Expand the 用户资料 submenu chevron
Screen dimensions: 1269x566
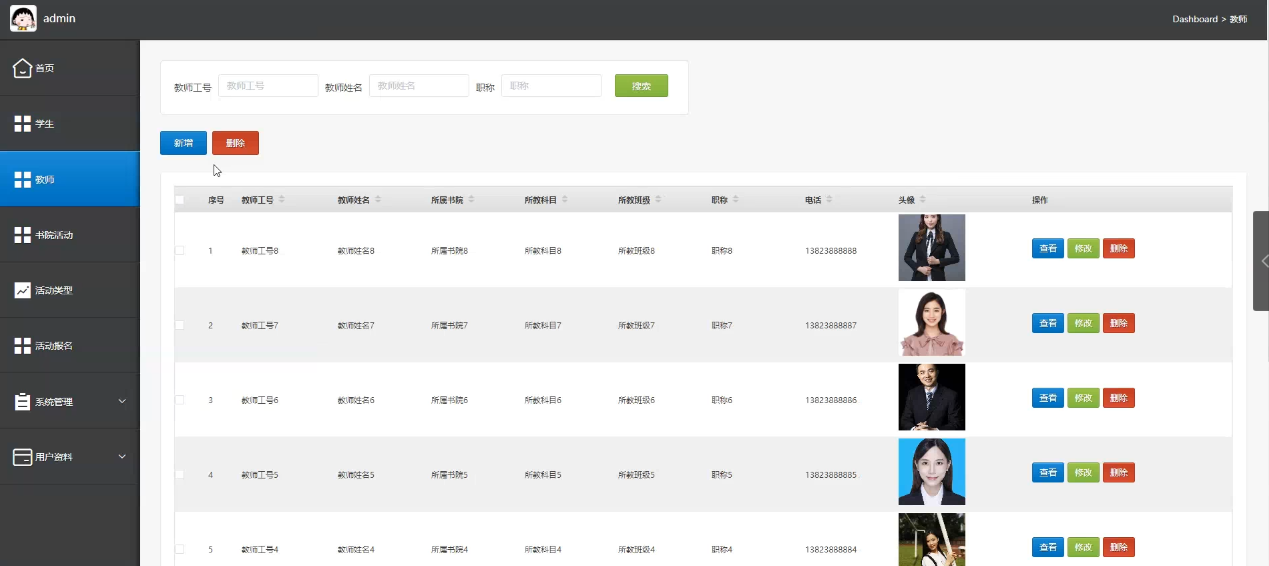tap(122, 457)
